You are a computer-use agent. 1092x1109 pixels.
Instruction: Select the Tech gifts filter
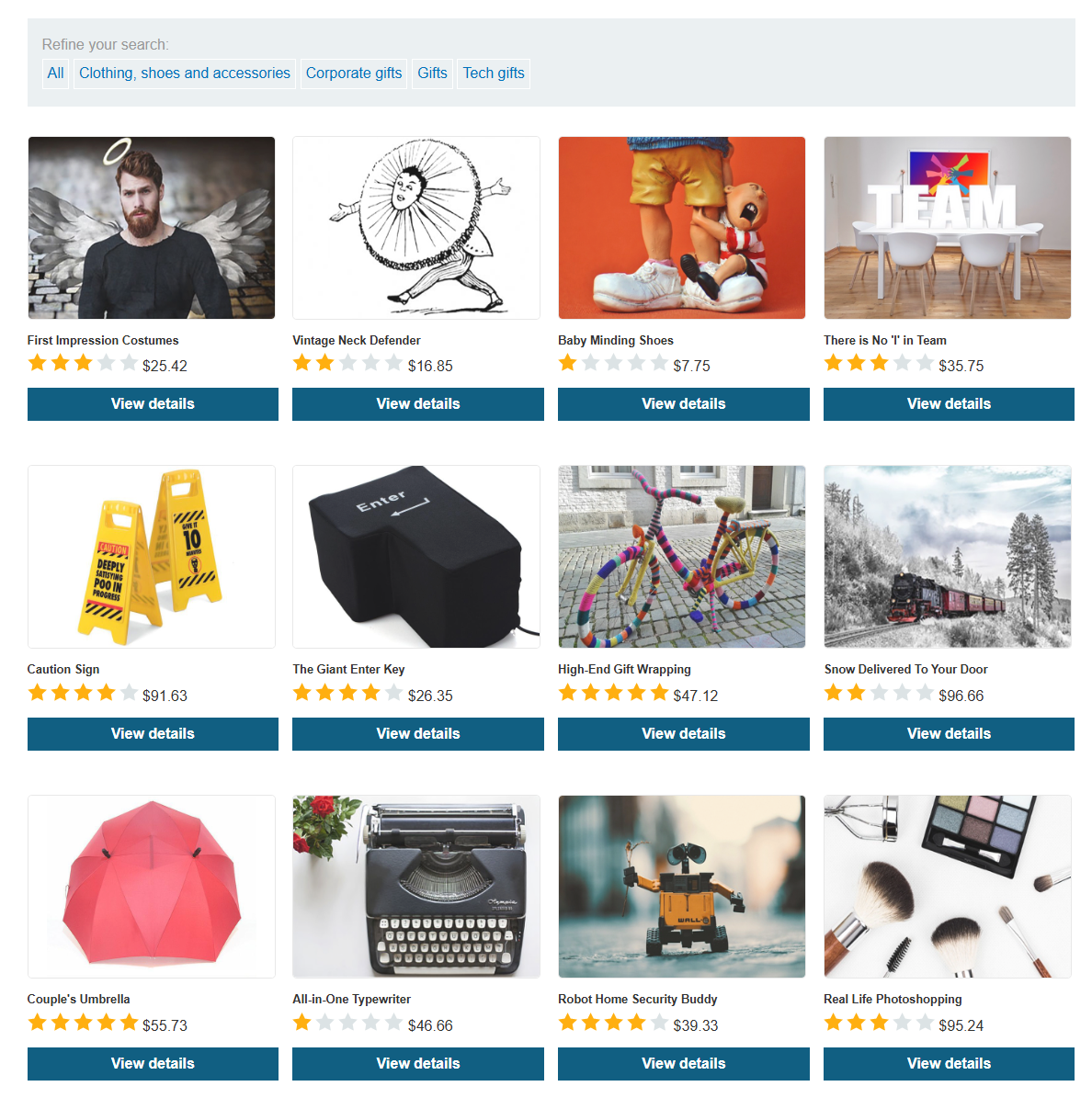pos(494,74)
